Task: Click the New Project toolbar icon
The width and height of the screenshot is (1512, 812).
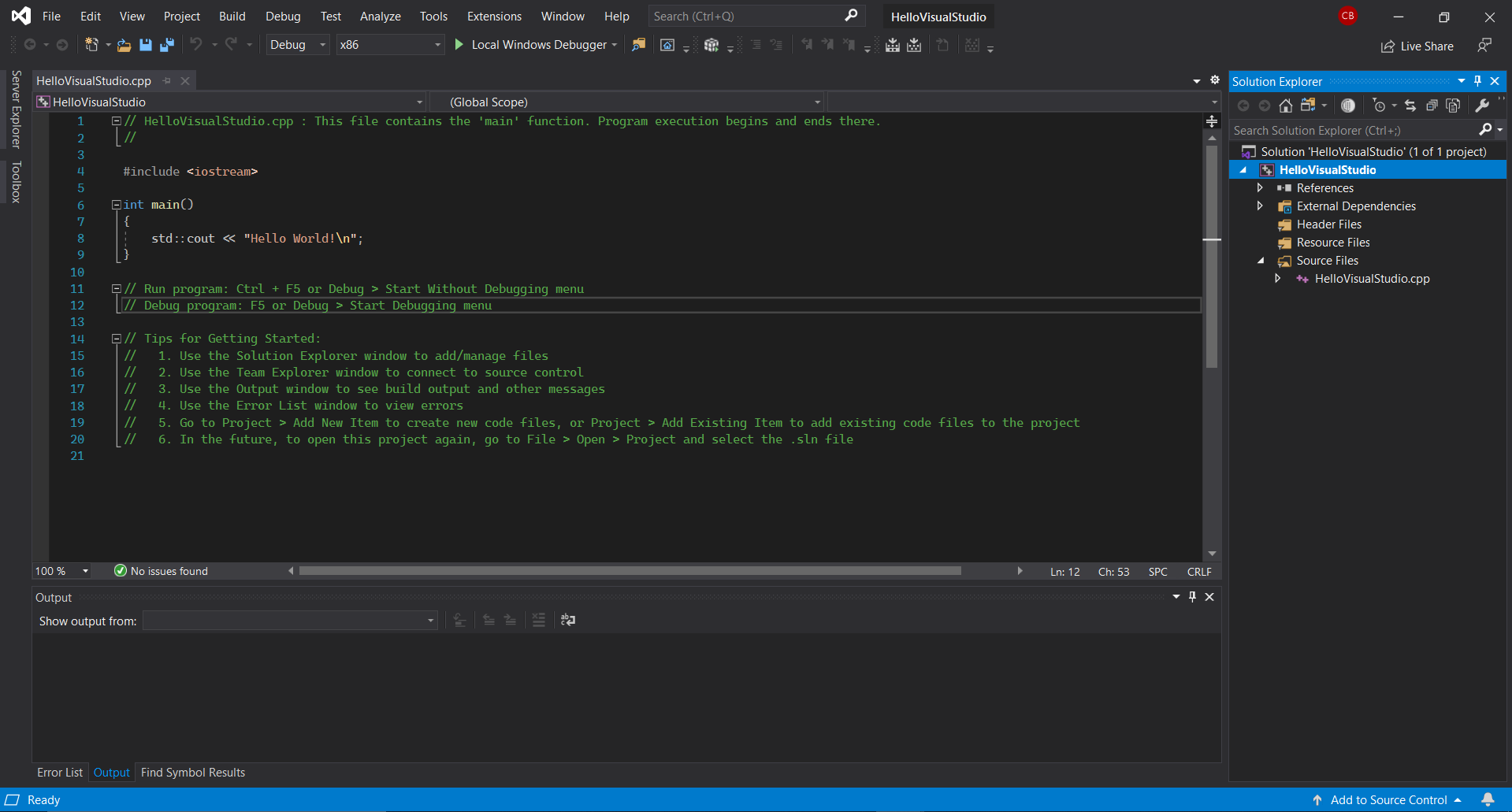Action: pyautogui.click(x=91, y=45)
